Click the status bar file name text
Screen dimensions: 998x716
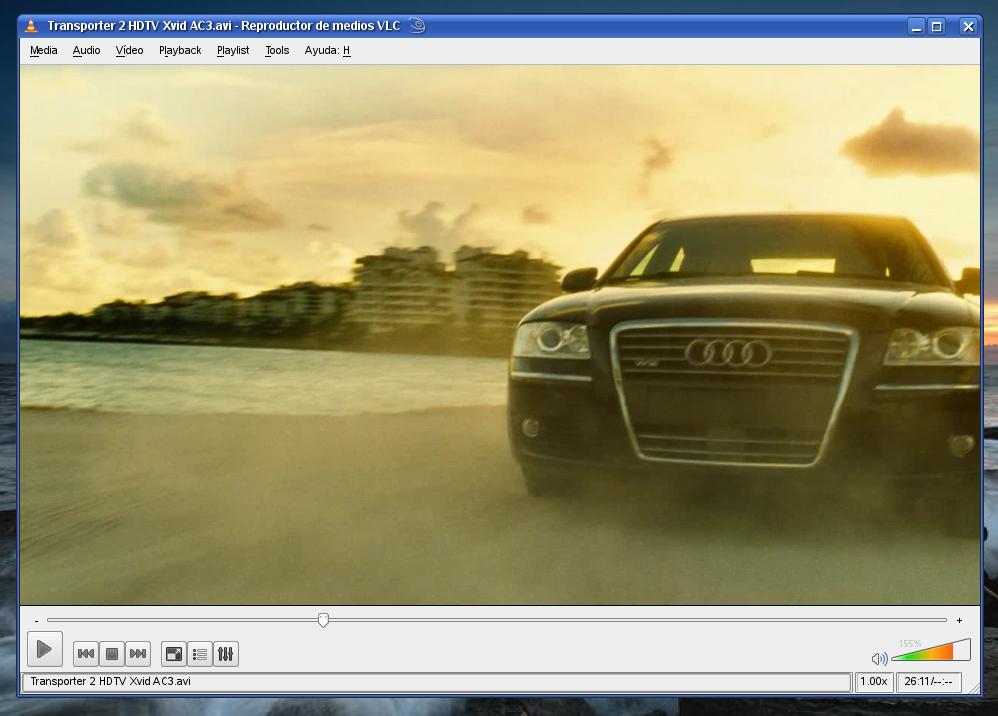(111, 682)
